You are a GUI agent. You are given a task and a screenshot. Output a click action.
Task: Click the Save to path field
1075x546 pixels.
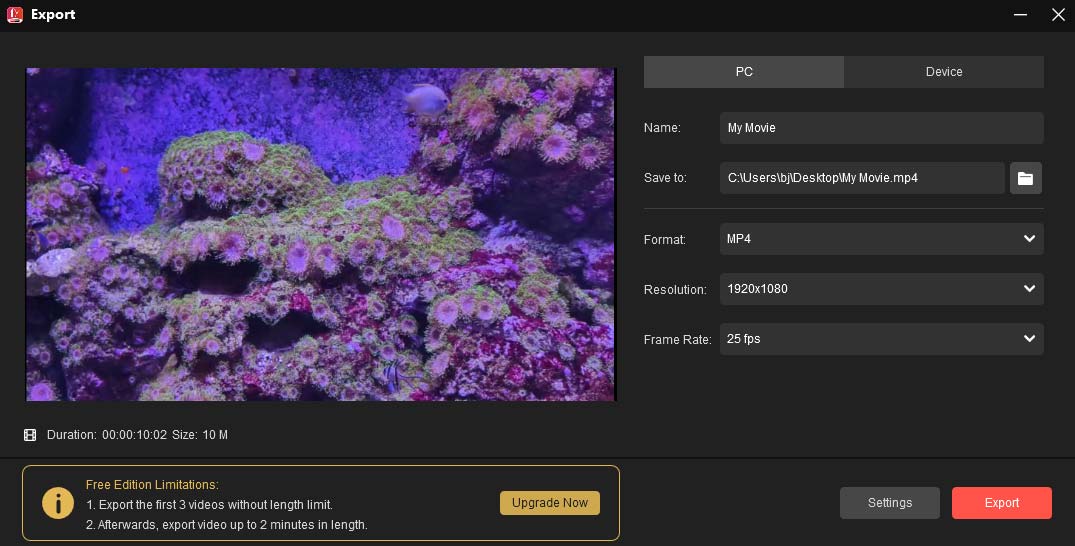pyautogui.click(x=862, y=178)
